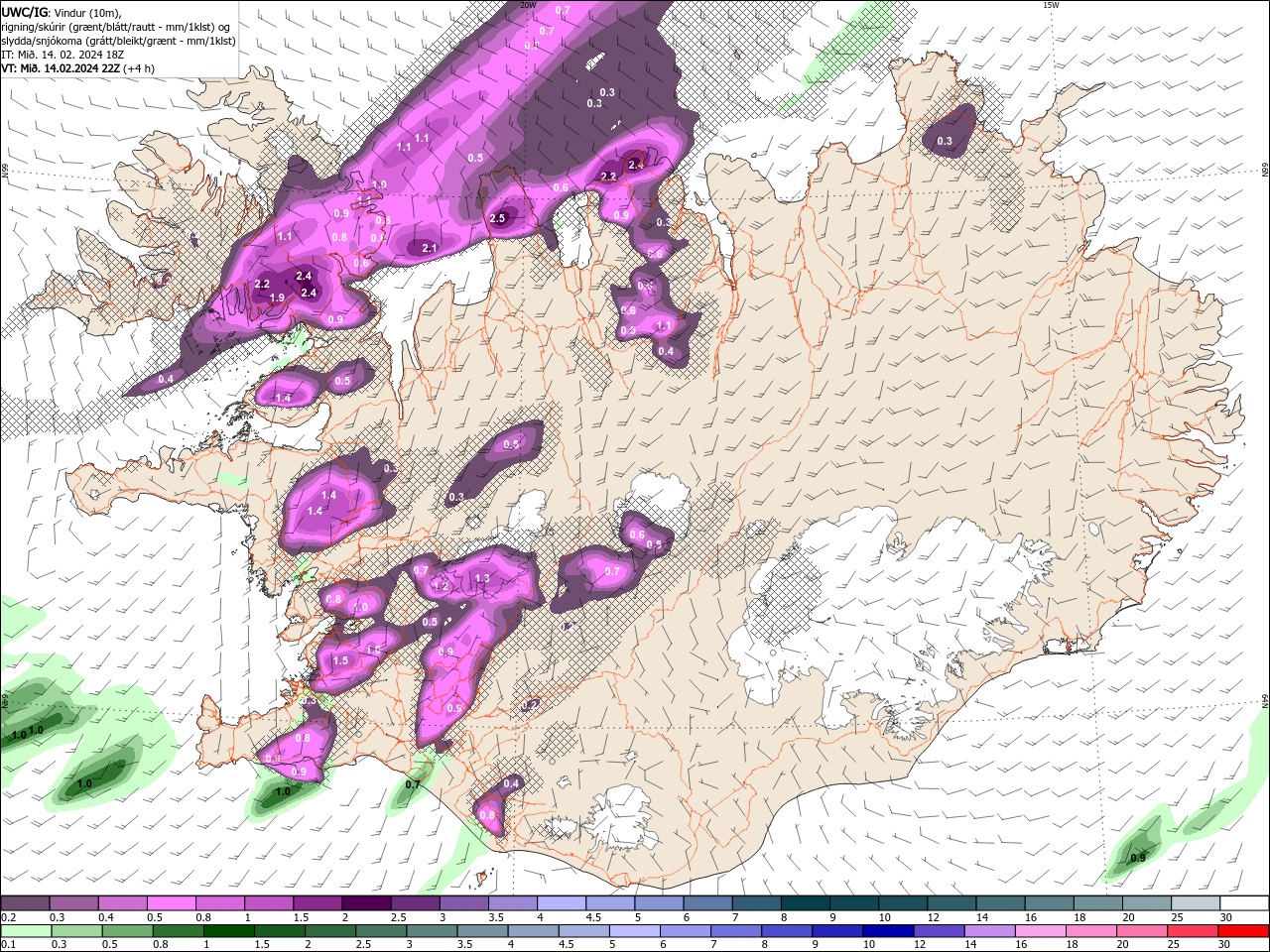Pick the dark purple 2 swatch in the upper scale
This screenshot has width=1270, height=952.
(365, 903)
